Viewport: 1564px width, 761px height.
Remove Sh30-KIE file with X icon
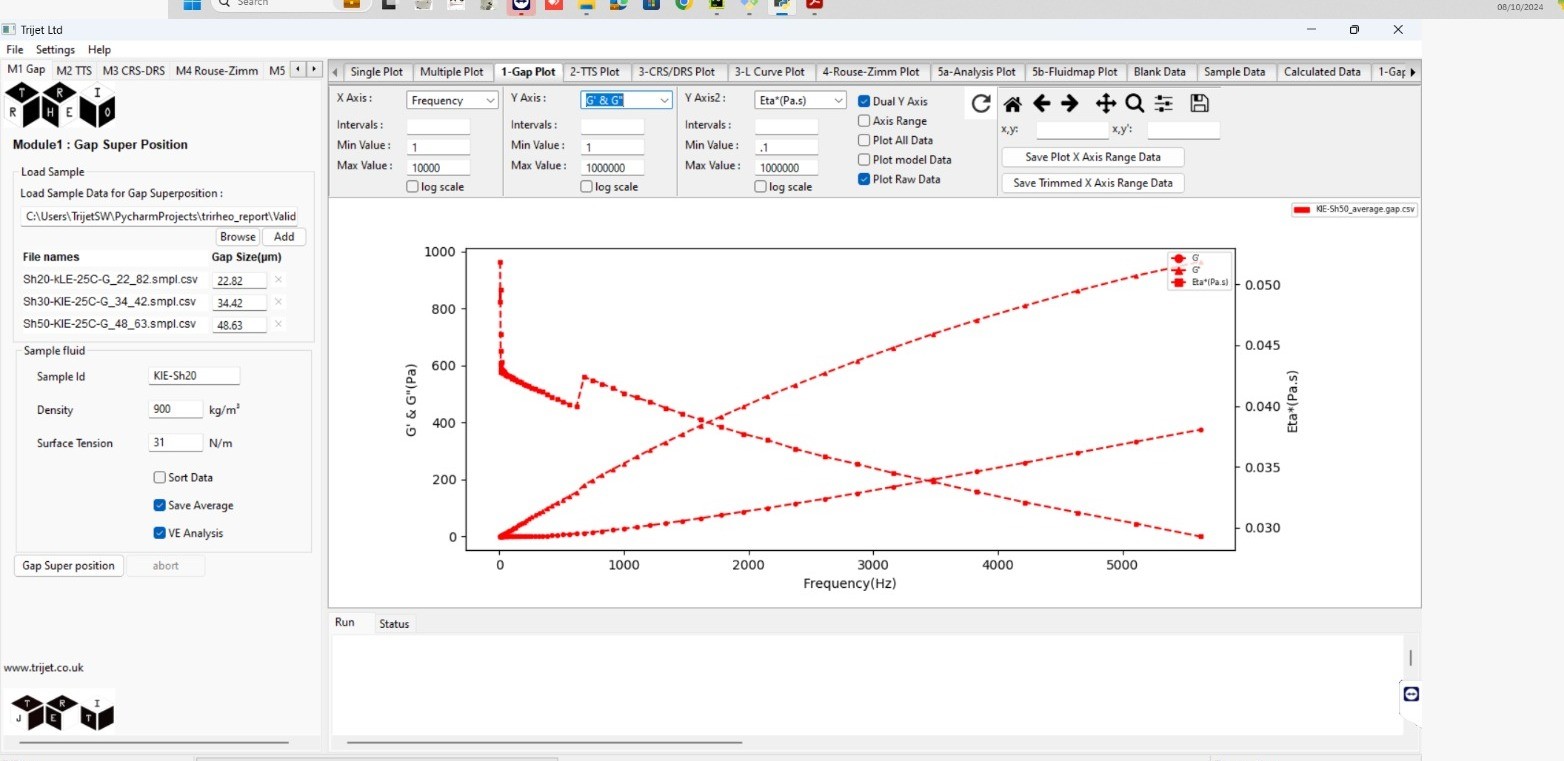click(279, 302)
